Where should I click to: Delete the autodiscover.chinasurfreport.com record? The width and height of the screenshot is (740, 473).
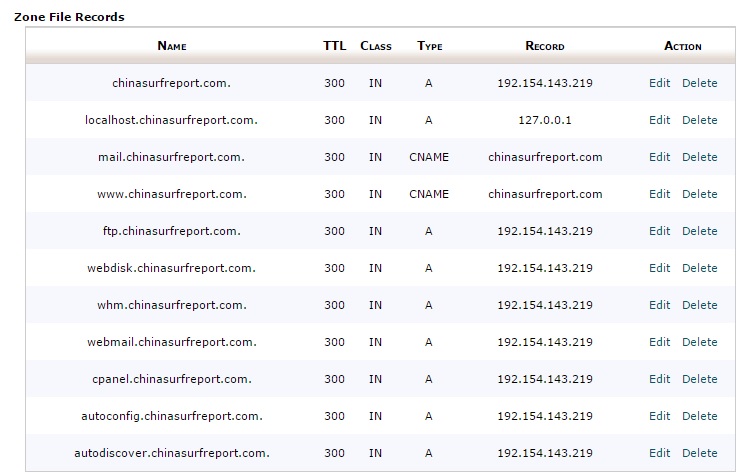[x=699, y=453]
